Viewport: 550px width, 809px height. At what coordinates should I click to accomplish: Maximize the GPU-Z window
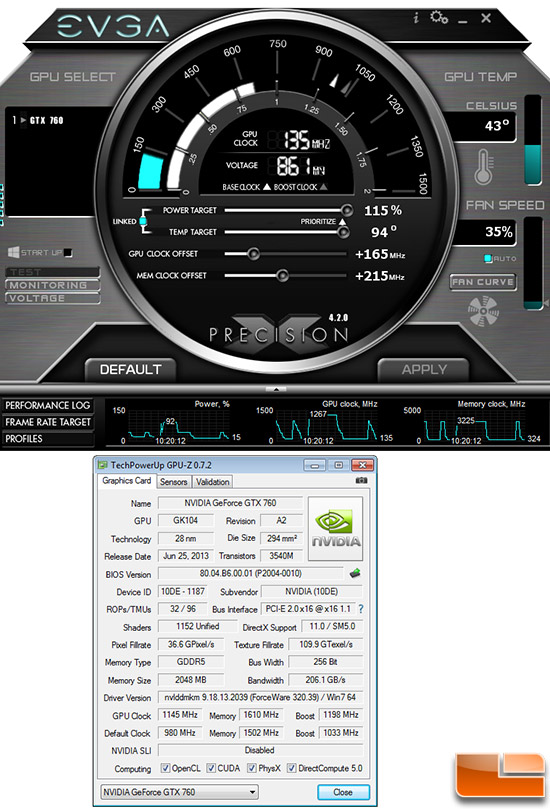coord(338,465)
